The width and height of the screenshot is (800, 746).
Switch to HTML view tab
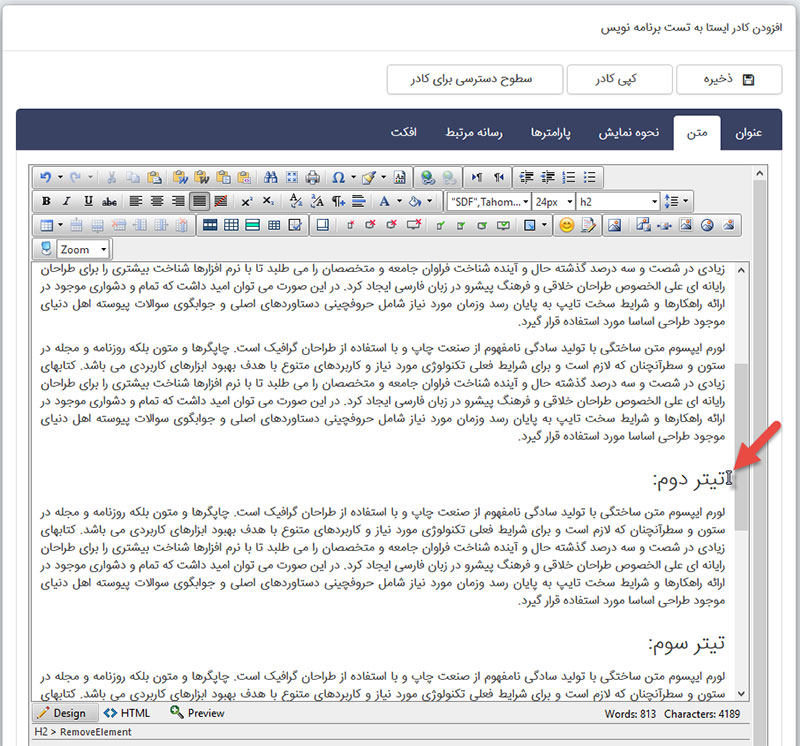tap(126, 713)
